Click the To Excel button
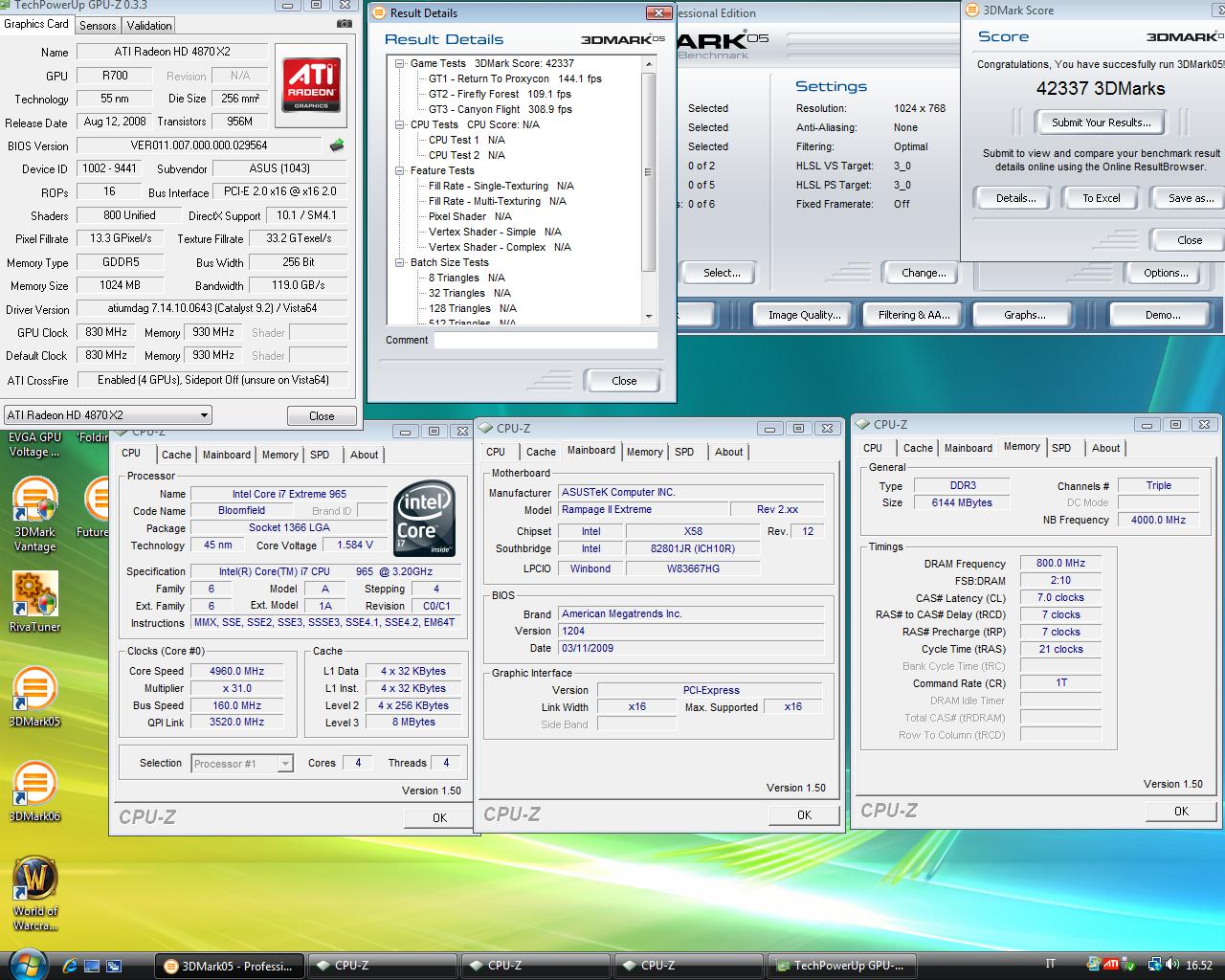The image size is (1225, 980). 1101,198
